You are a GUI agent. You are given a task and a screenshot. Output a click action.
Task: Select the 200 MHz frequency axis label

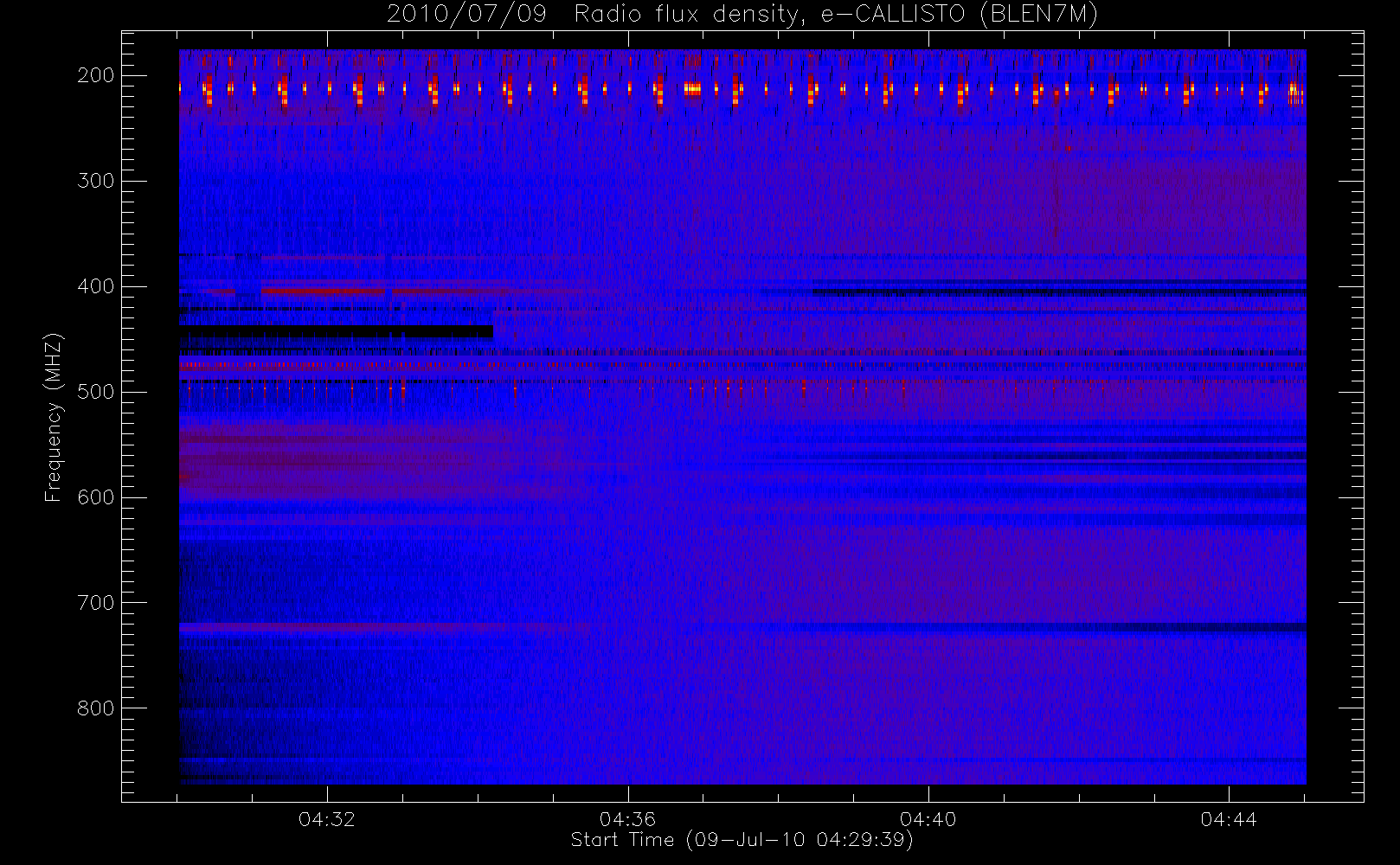click(95, 75)
